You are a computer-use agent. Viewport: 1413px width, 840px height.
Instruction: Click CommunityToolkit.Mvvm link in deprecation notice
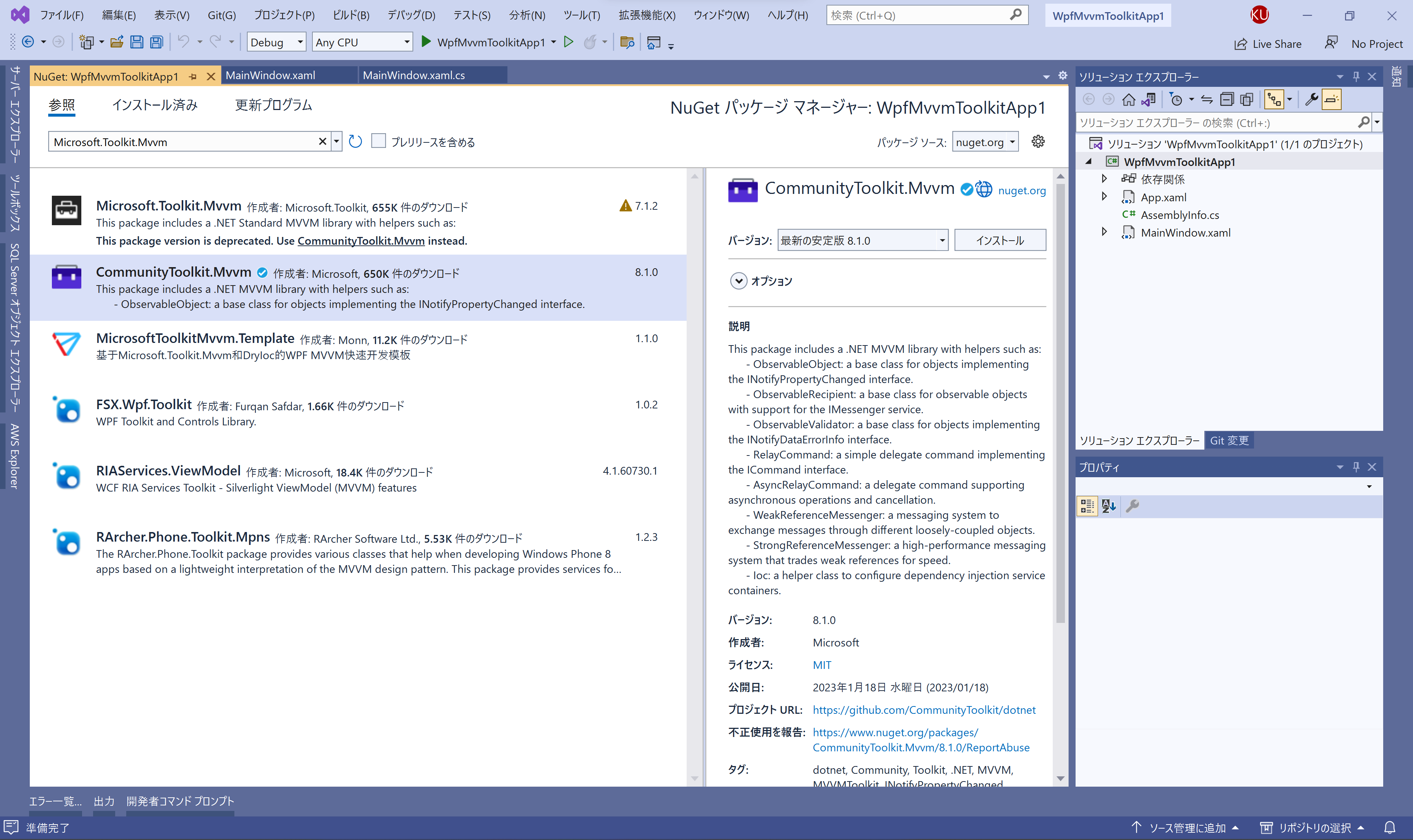[x=361, y=241]
